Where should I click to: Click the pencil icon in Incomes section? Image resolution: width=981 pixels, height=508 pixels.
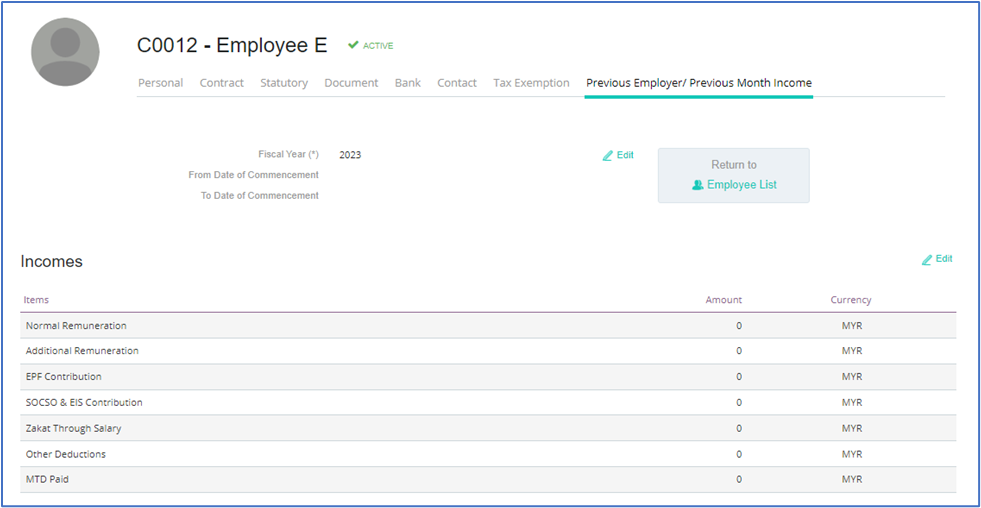927,260
